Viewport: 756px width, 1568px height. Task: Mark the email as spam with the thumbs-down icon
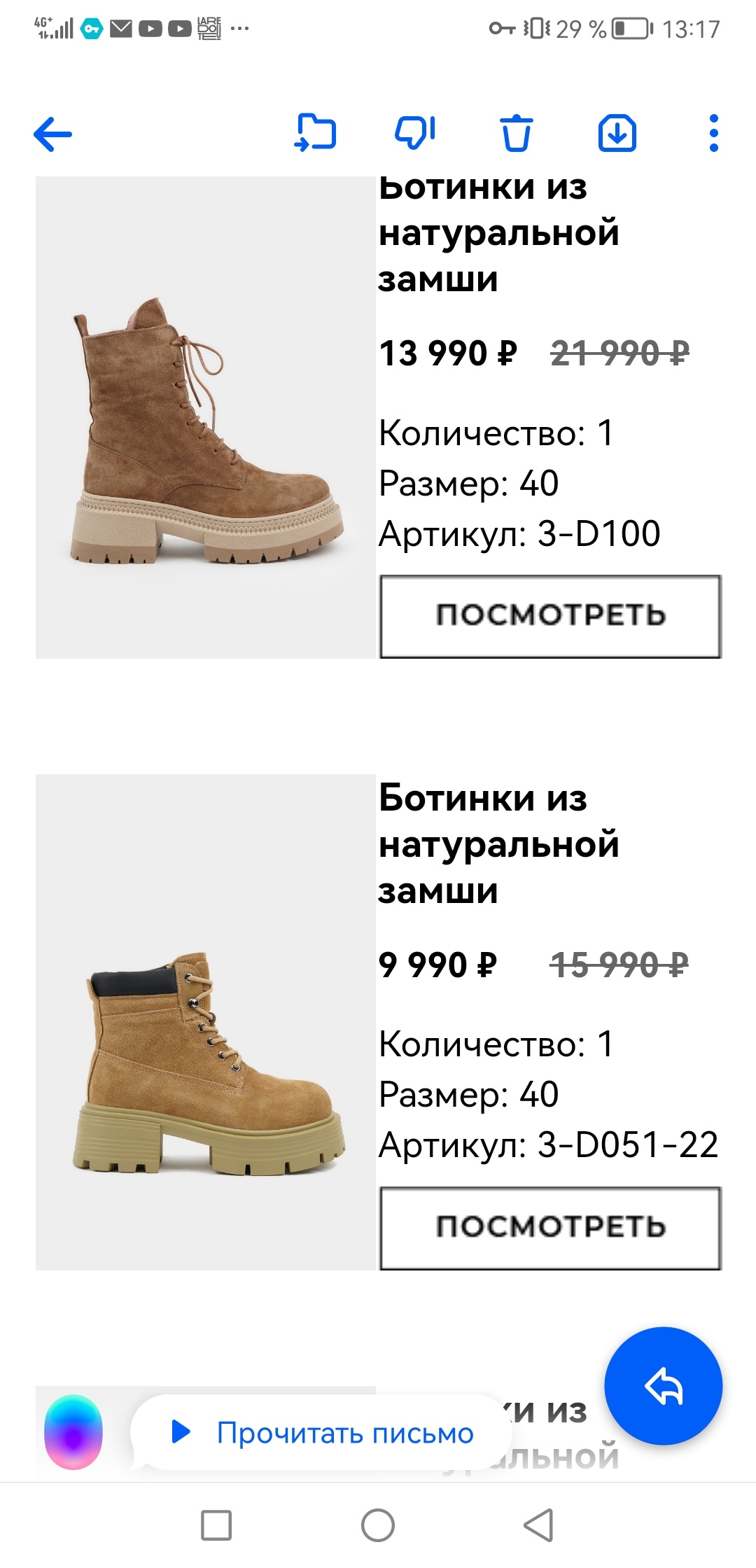415,132
